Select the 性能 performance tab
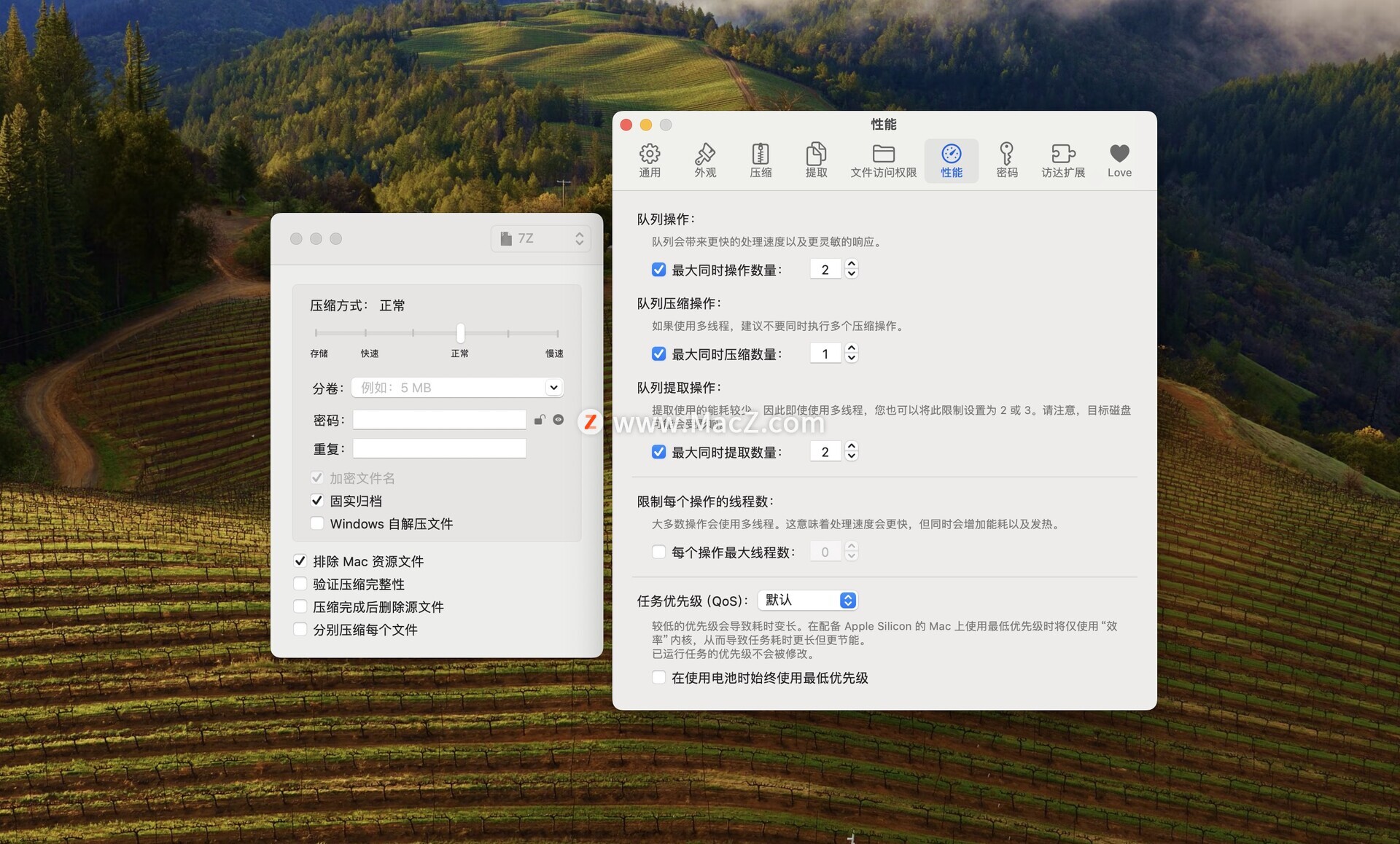Screen dimensions: 1400x844 point(952,160)
